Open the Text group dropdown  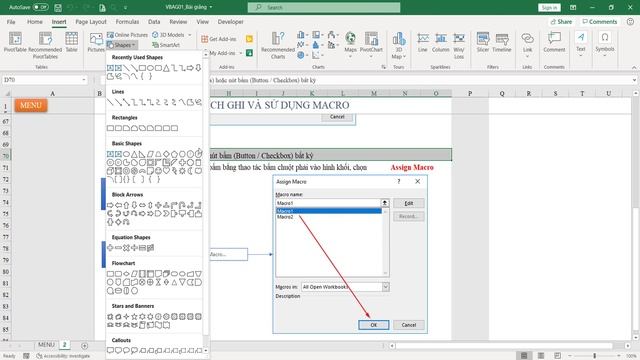580,44
